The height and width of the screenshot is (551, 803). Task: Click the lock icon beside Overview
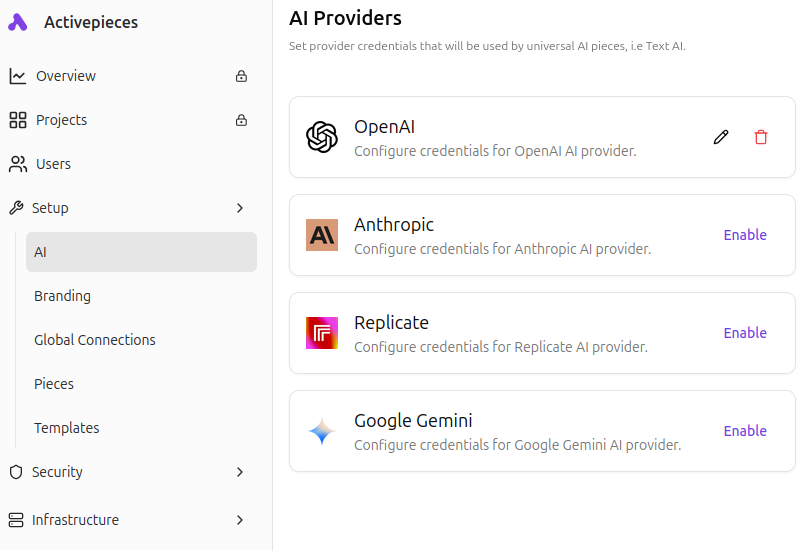tap(241, 76)
